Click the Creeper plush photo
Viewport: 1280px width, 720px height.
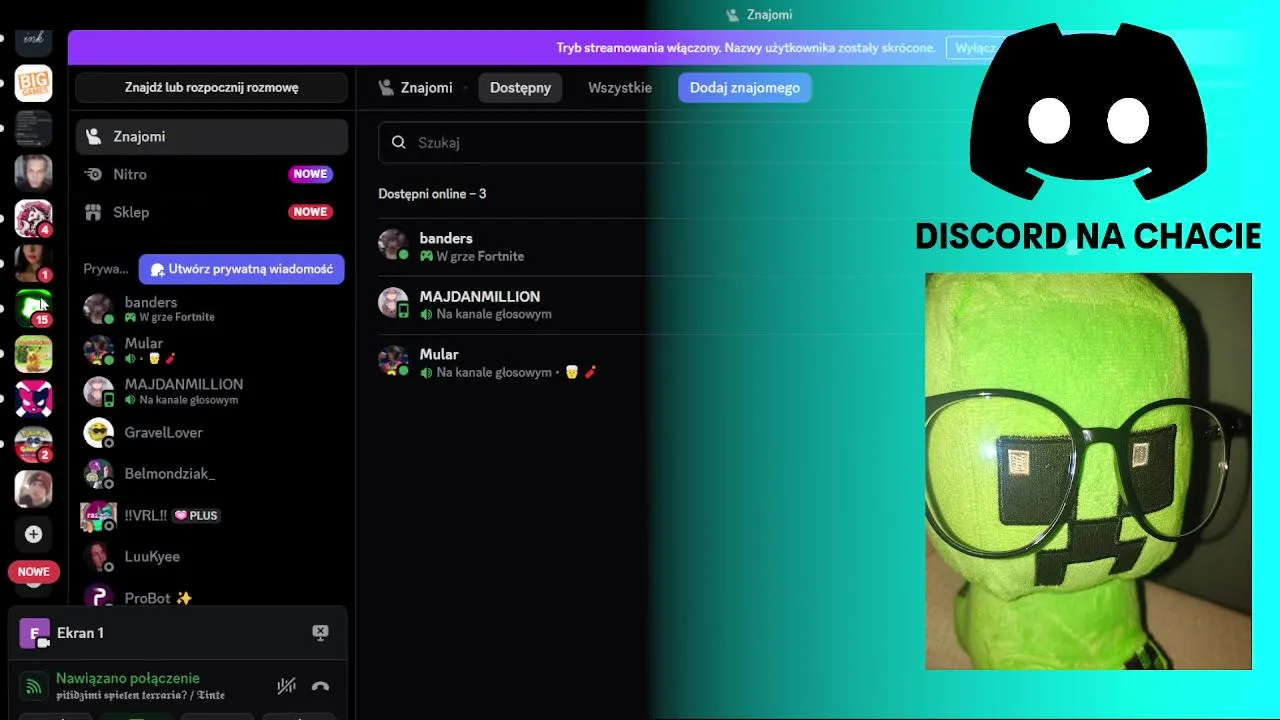[x=1088, y=471]
